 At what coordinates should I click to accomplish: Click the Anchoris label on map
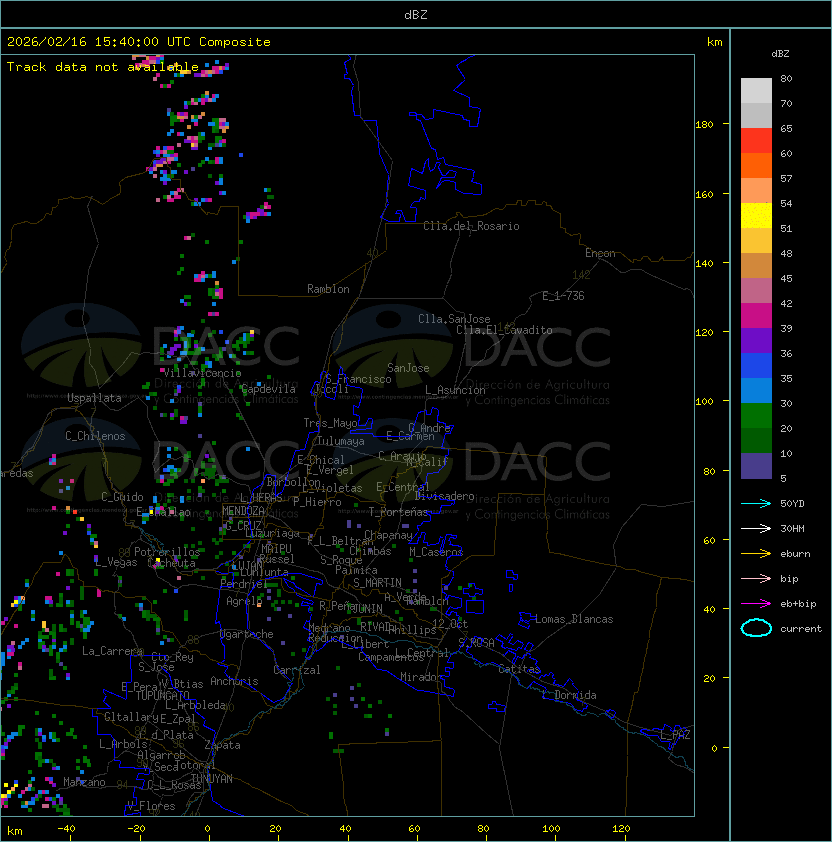coord(234,681)
